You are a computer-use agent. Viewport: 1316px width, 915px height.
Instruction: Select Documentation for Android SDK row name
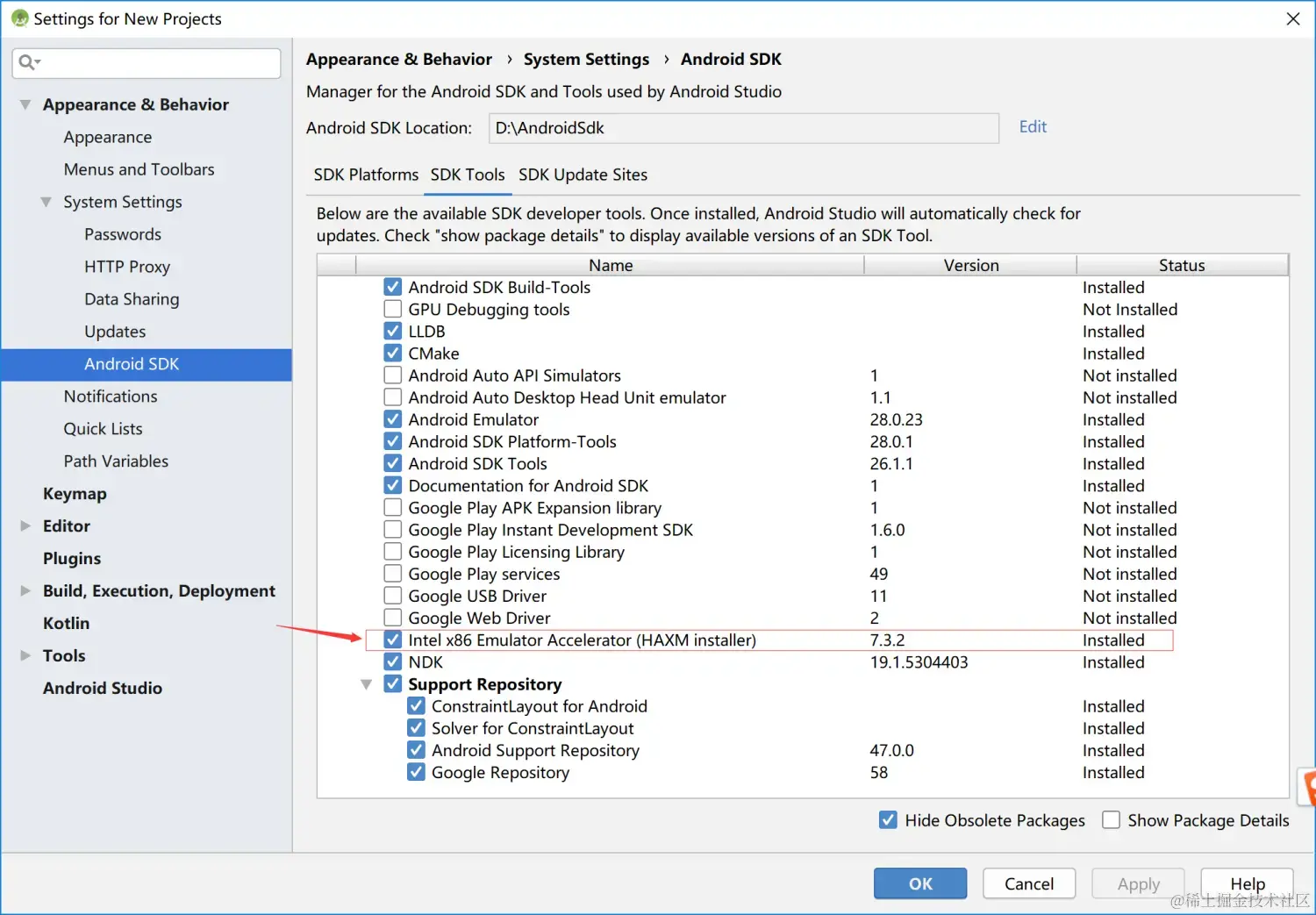[x=528, y=485]
